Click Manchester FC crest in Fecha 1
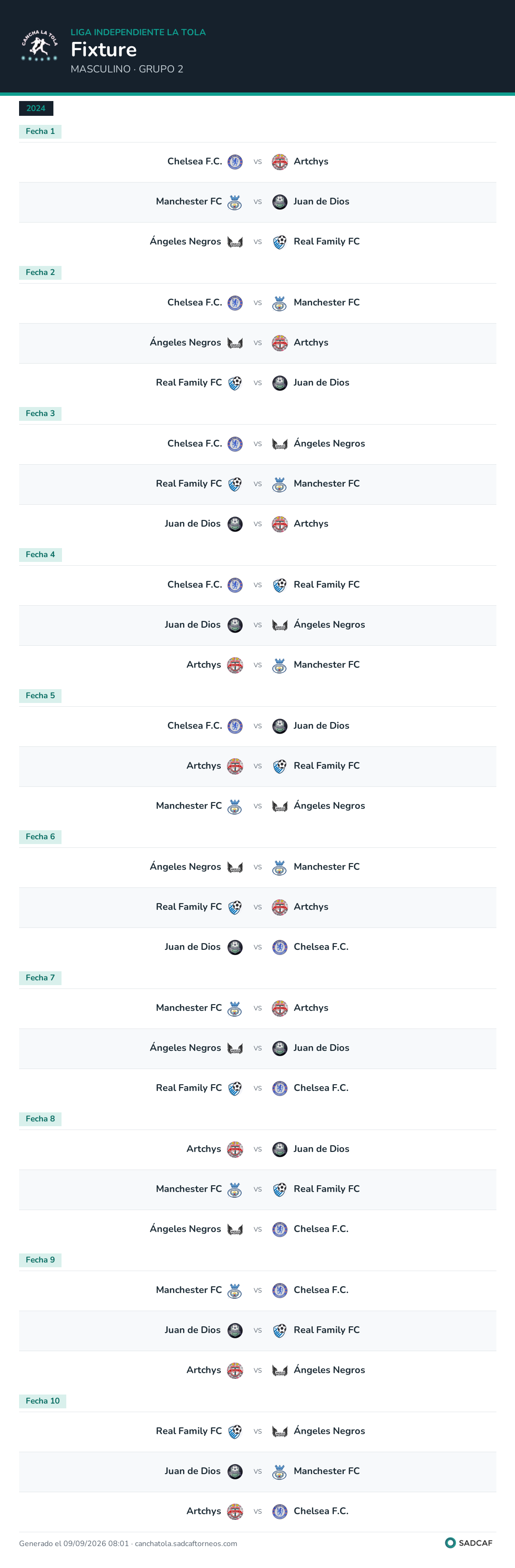515x1568 pixels. pyautogui.click(x=235, y=202)
